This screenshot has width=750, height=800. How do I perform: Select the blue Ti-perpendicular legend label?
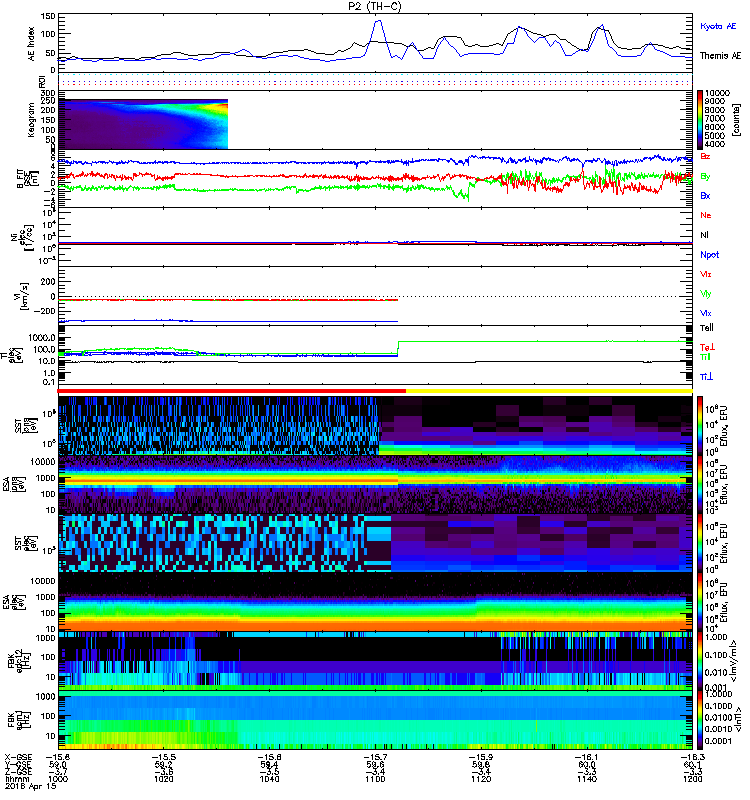point(706,377)
